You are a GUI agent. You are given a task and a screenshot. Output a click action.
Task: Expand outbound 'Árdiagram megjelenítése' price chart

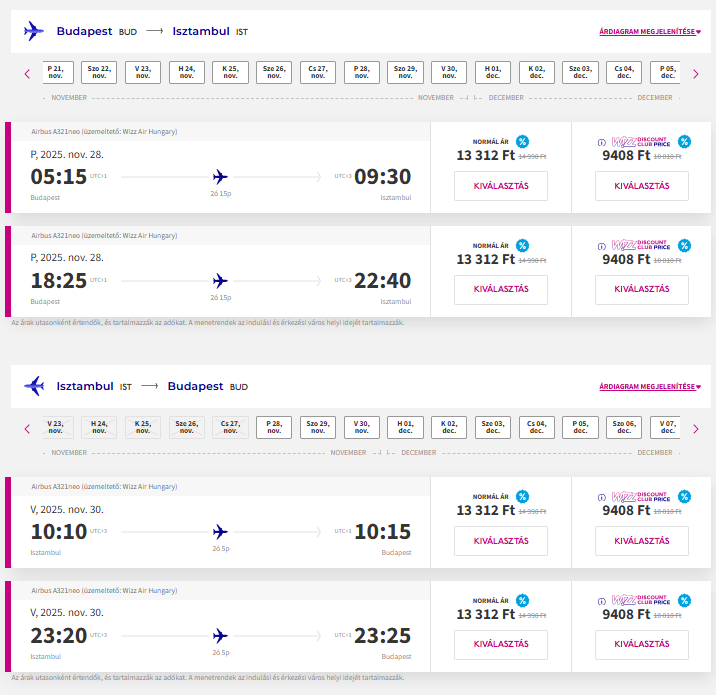[x=650, y=31]
